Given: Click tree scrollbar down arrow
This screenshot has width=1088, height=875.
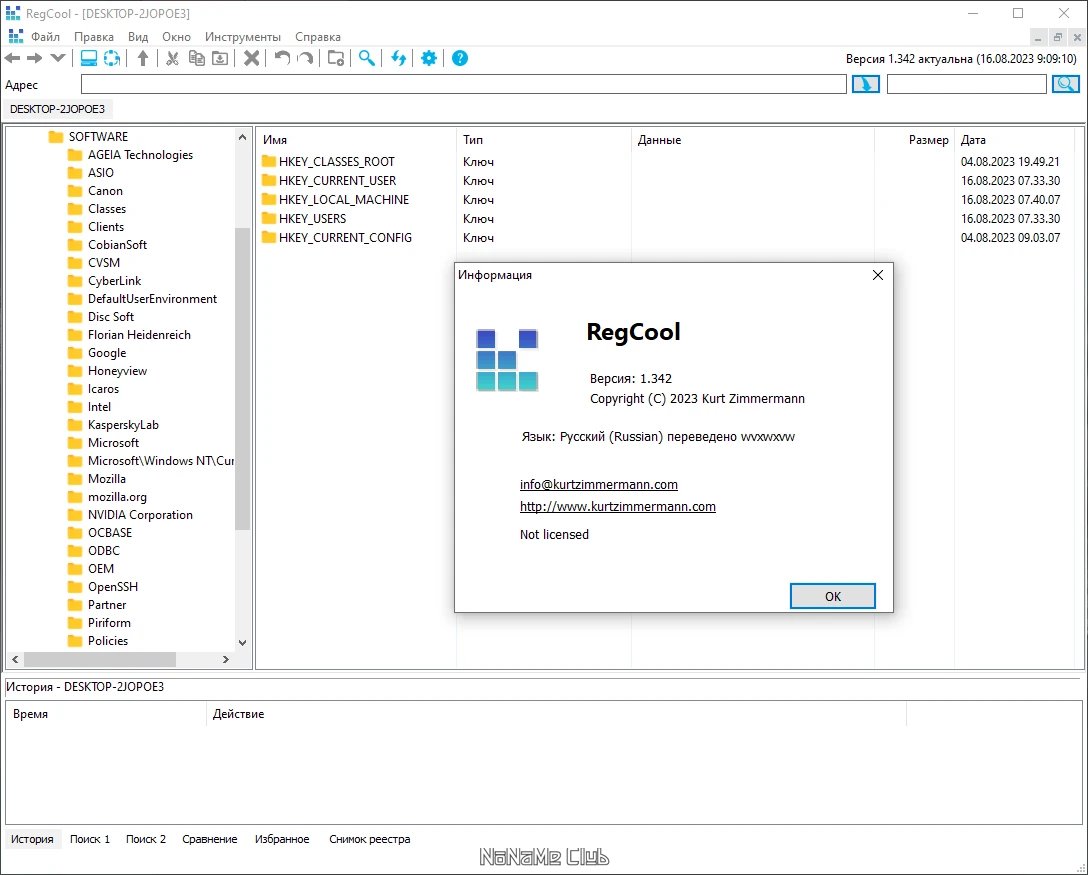Looking at the screenshot, I should point(242,643).
